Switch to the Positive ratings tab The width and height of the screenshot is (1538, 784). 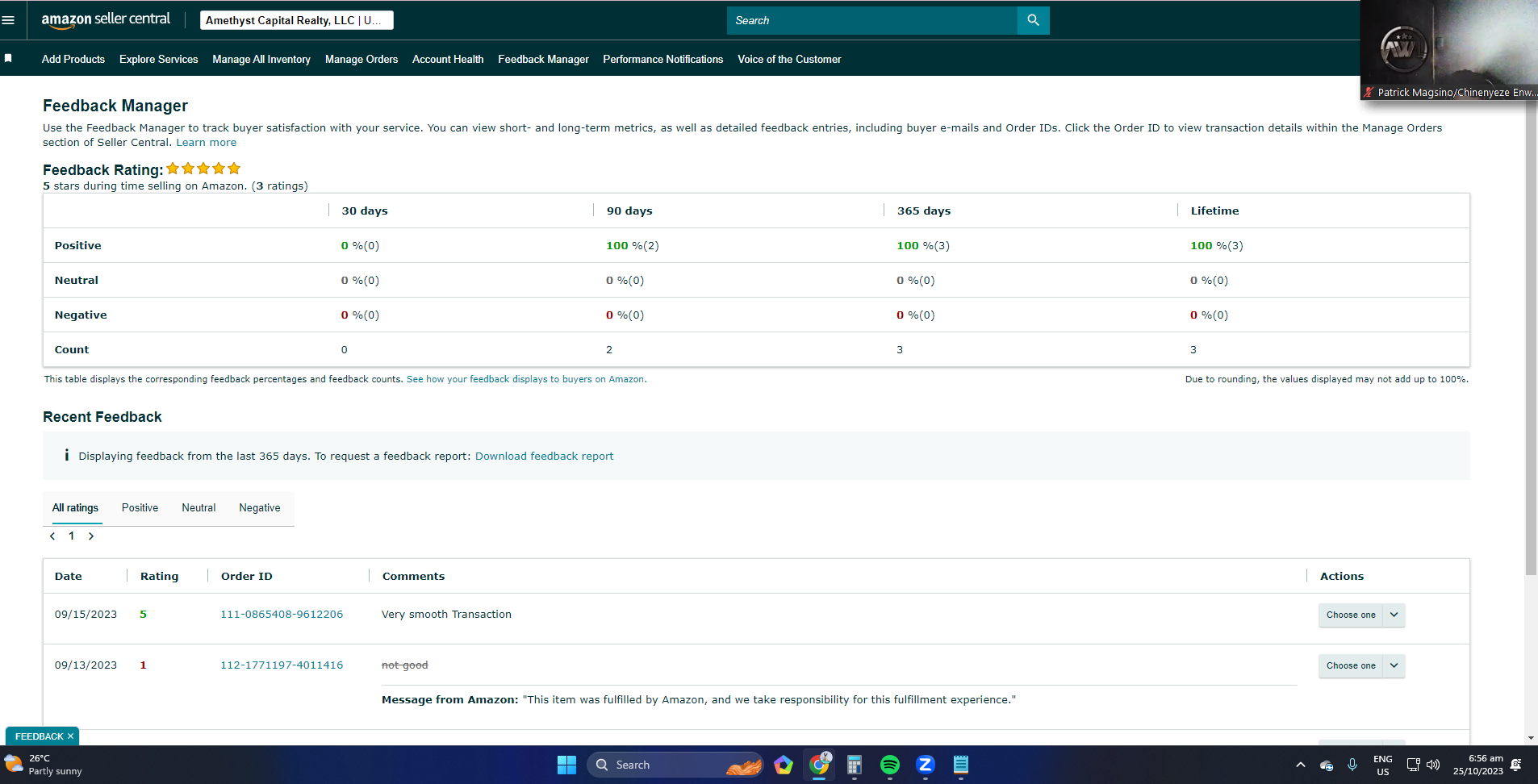pyautogui.click(x=140, y=507)
